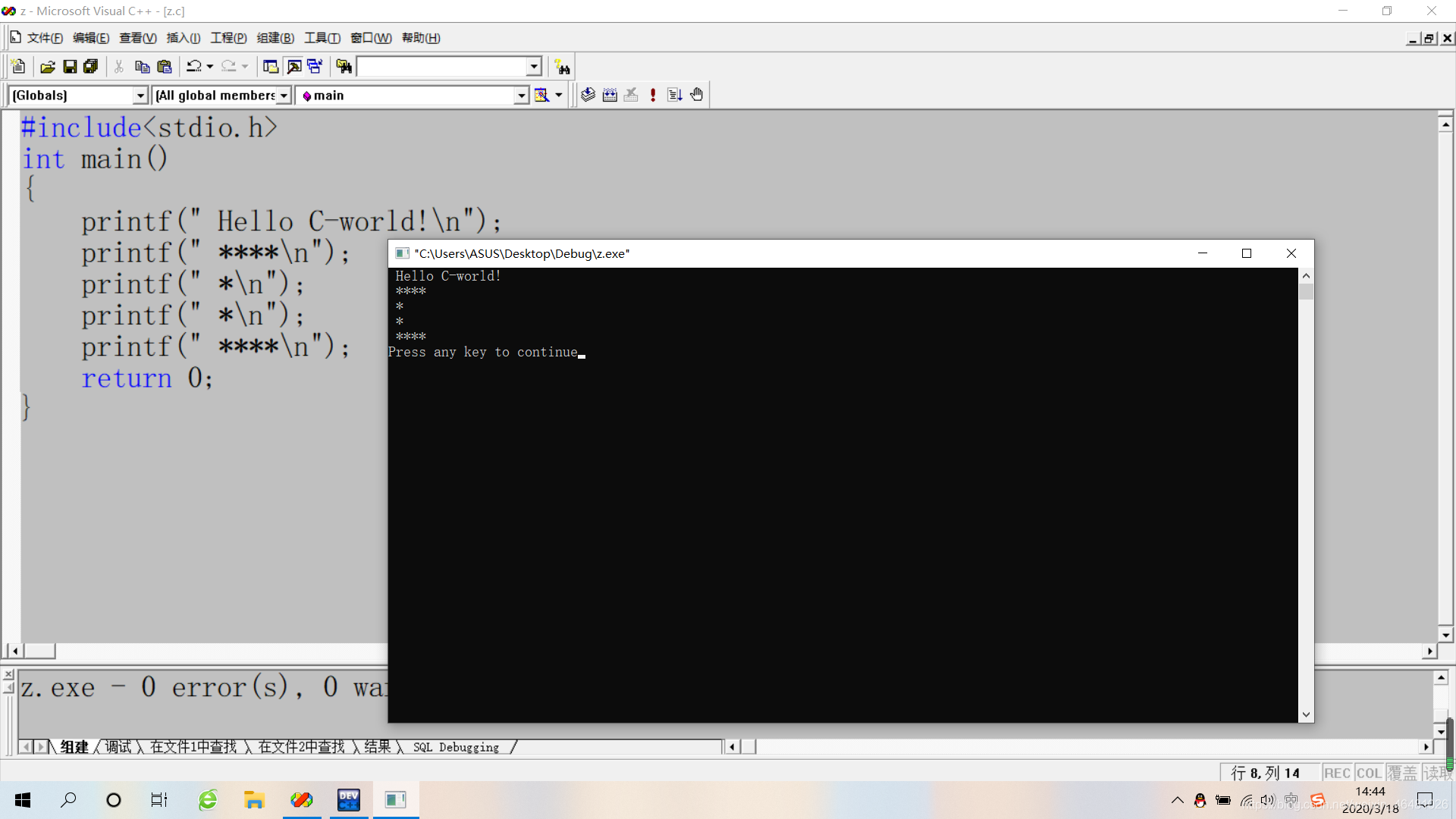Click the New Text File toolbar icon
Viewport: 1456px width, 819px height.
click(x=19, y=67)
